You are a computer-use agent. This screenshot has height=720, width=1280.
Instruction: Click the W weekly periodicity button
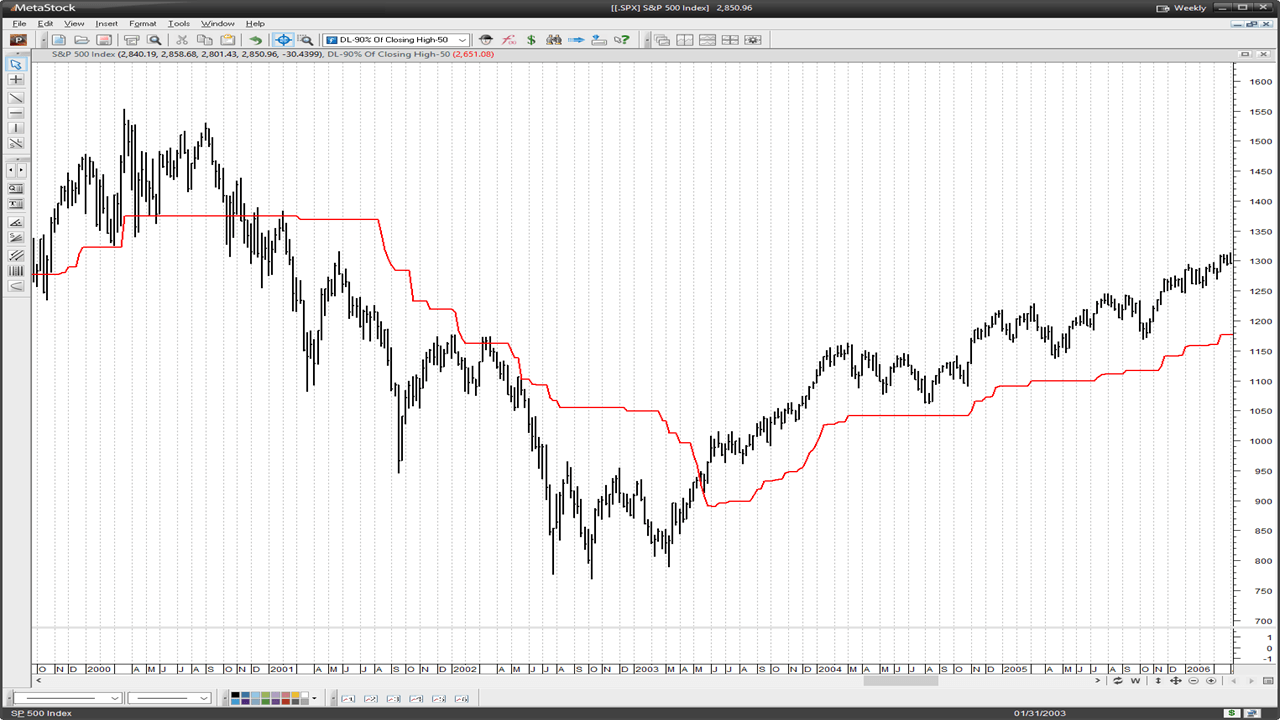click(1135, 681)
